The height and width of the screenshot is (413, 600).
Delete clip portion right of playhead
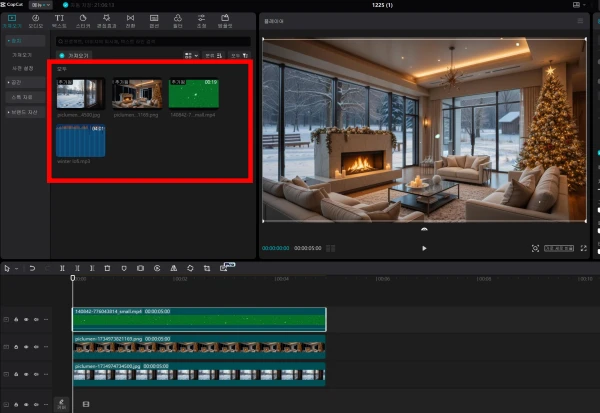pos(92,269)
